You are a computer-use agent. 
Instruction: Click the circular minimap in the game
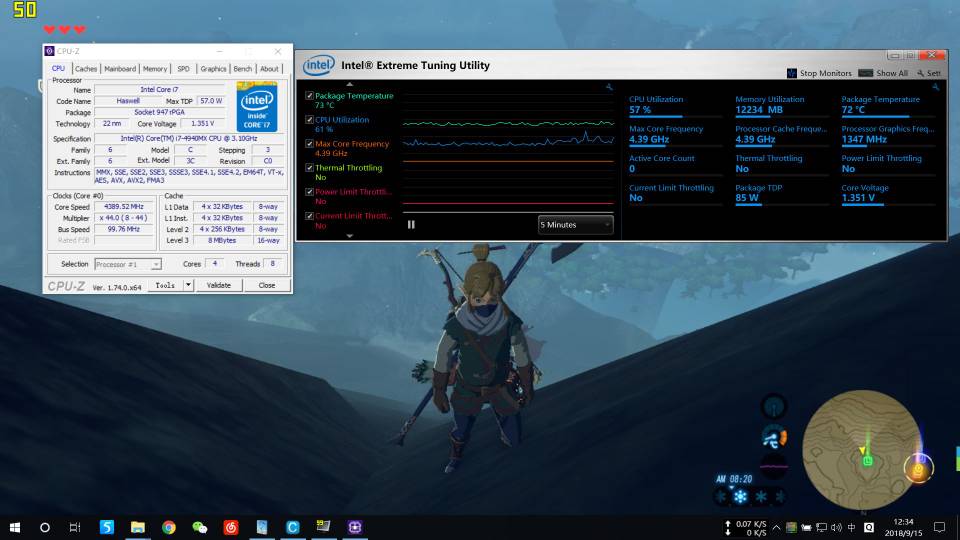coord(861,450)
